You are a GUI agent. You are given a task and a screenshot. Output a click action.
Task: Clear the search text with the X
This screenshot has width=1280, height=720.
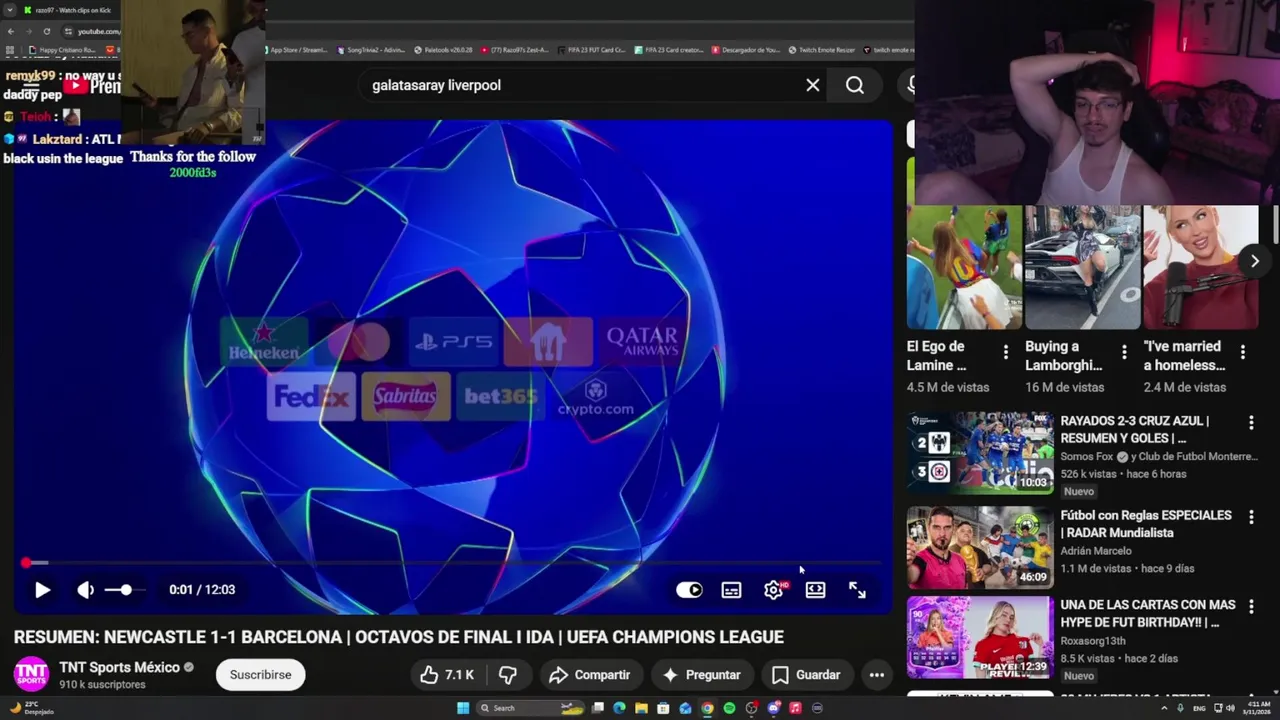pos(813,85)
